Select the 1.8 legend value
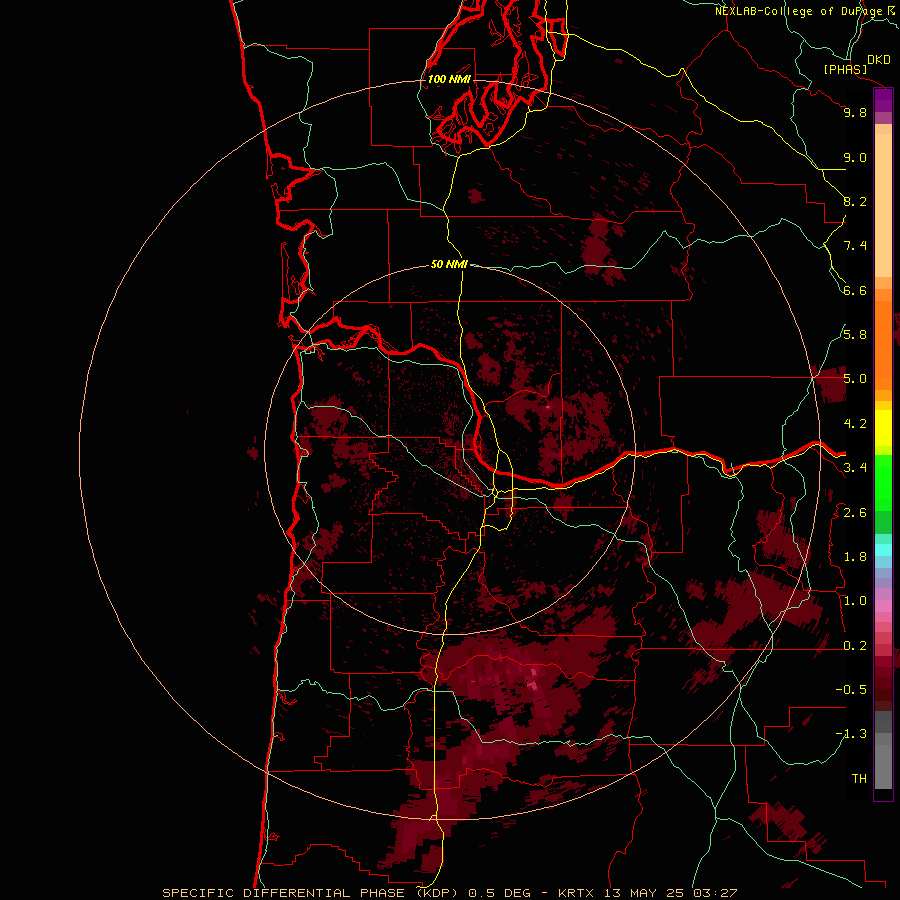 855,557
